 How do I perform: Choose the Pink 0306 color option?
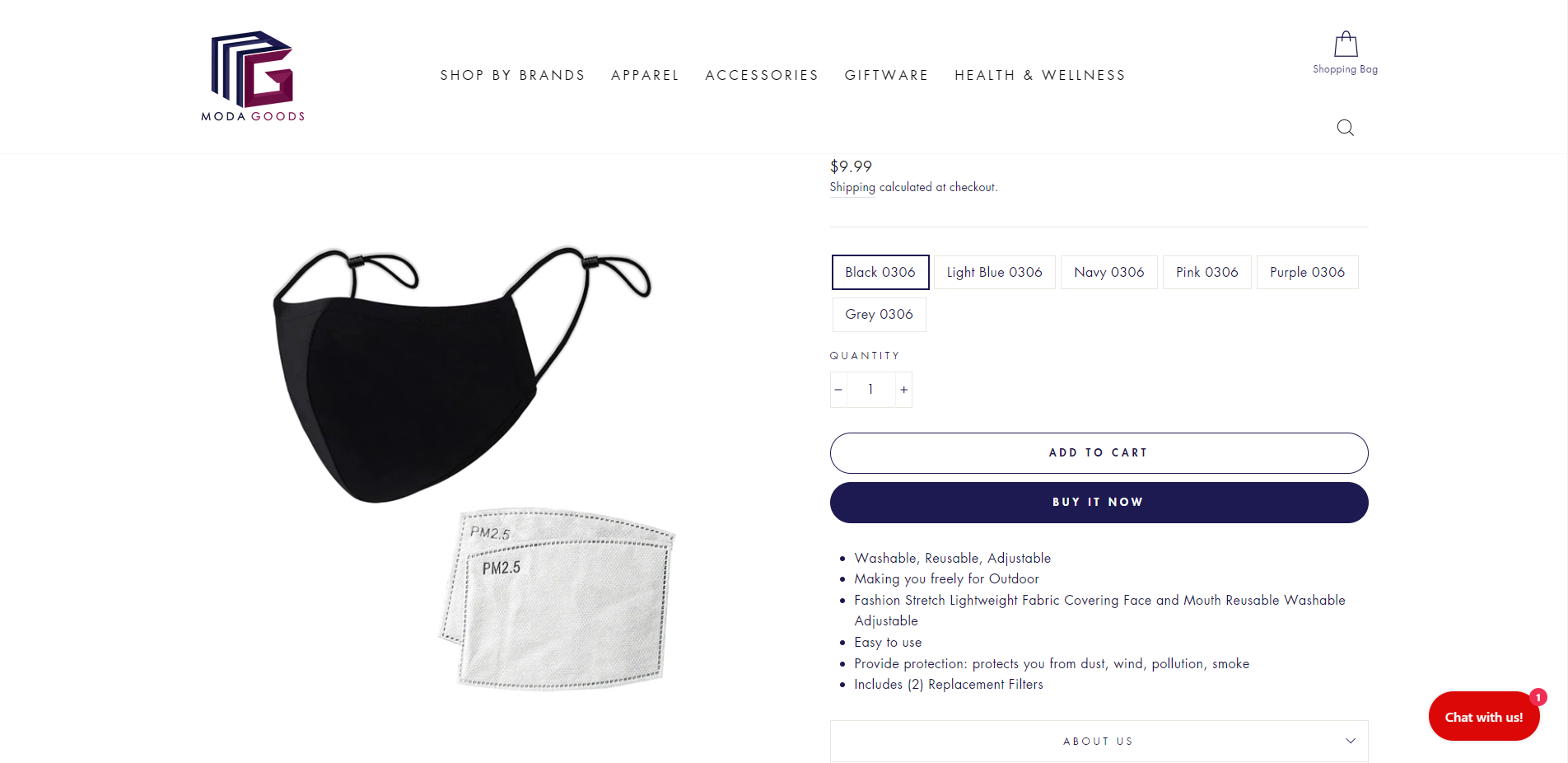1206,272
